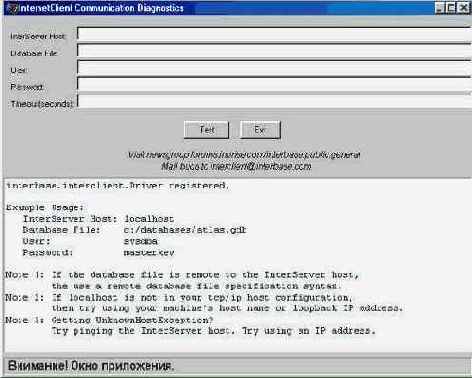Click the 'Try pinging the InterServer host' line
Image resolution: width=472 pixels, height=378 pixels.
(214, 331)
